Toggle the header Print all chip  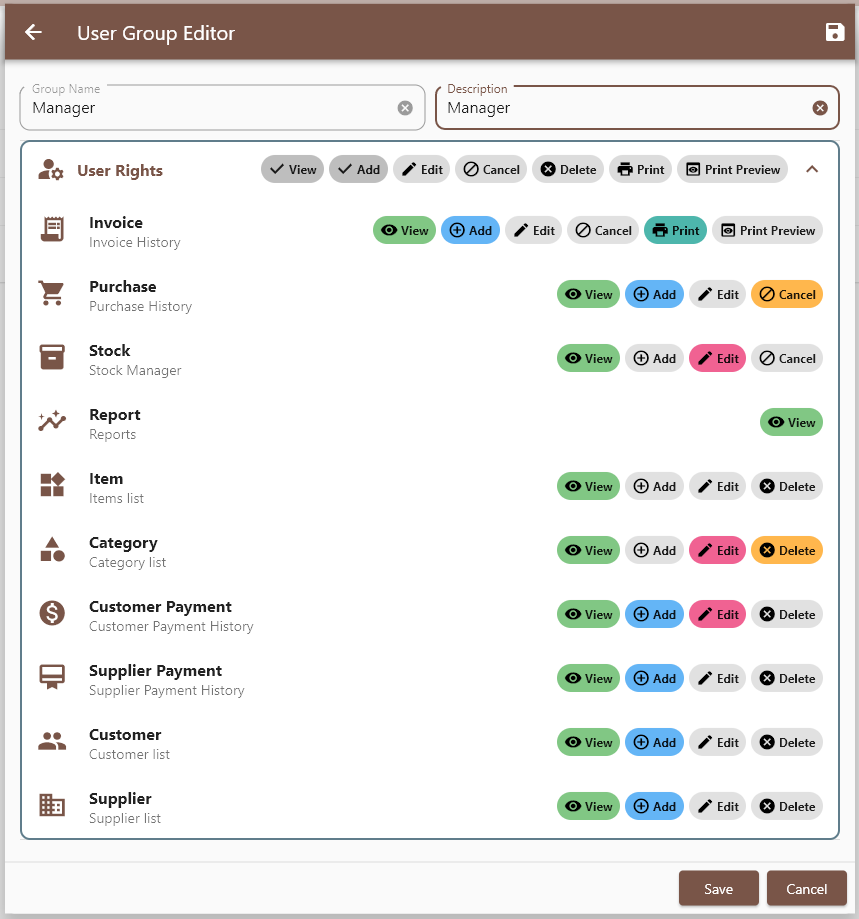pyautogui.click(x=640, y=169)
